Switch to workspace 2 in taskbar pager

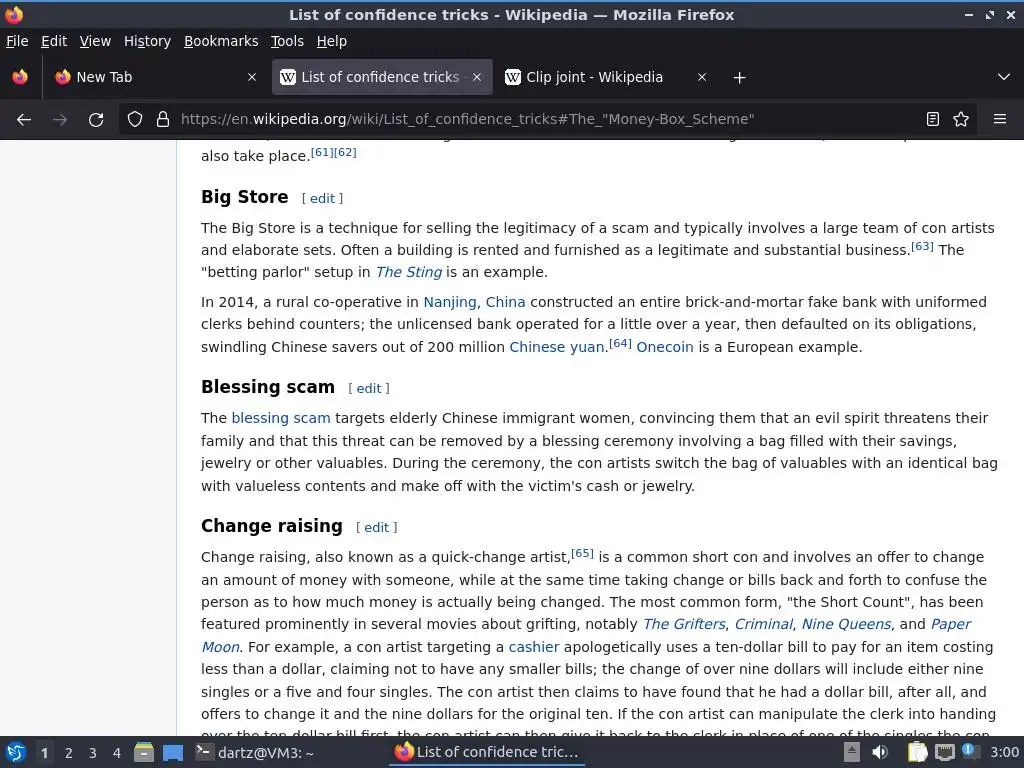pyautogui.click(x=69, y=753)
